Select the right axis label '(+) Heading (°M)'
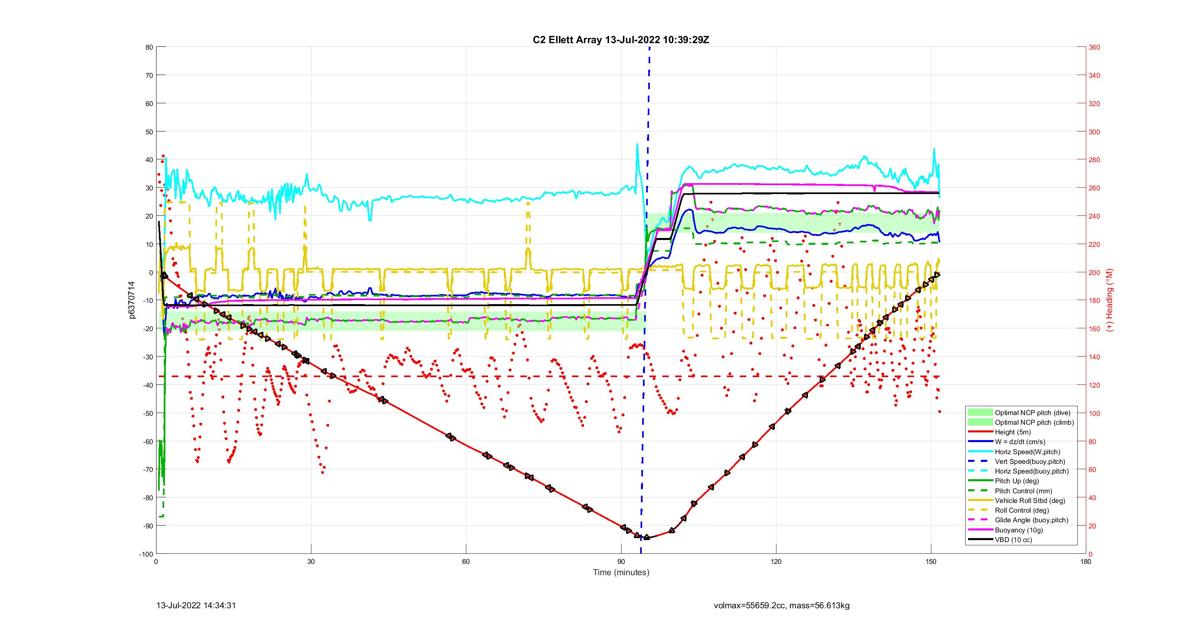This screenshot has width=1200, height=622. 1109,300
